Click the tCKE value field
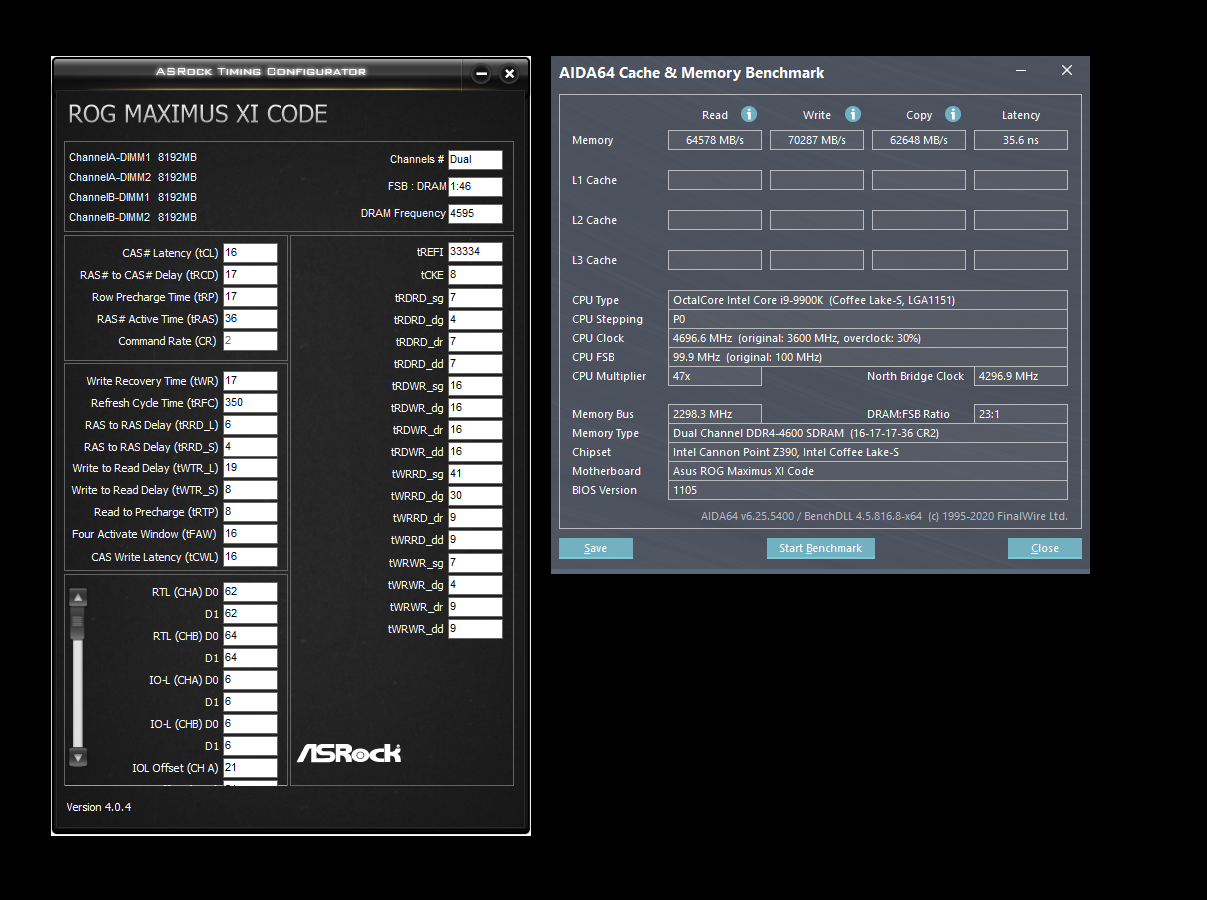The height and width of the screenshot is (900, 1207). [475, 275]
